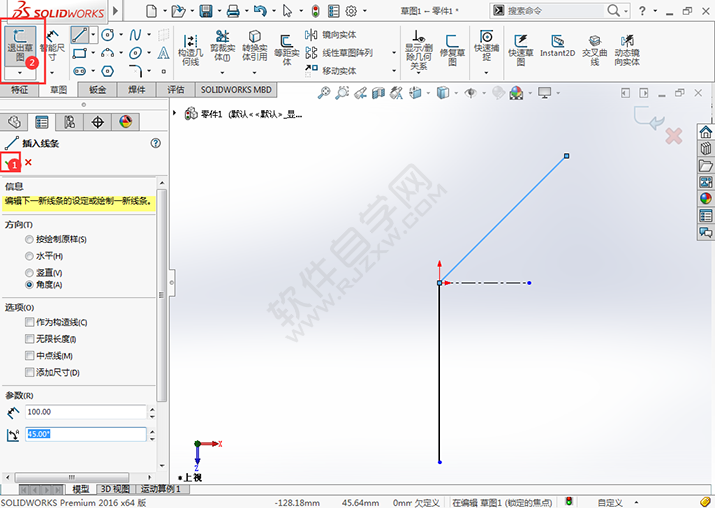Select the Polygon sketch tool
The height and width of the screenshot is (508, 715).
point(108,71)
